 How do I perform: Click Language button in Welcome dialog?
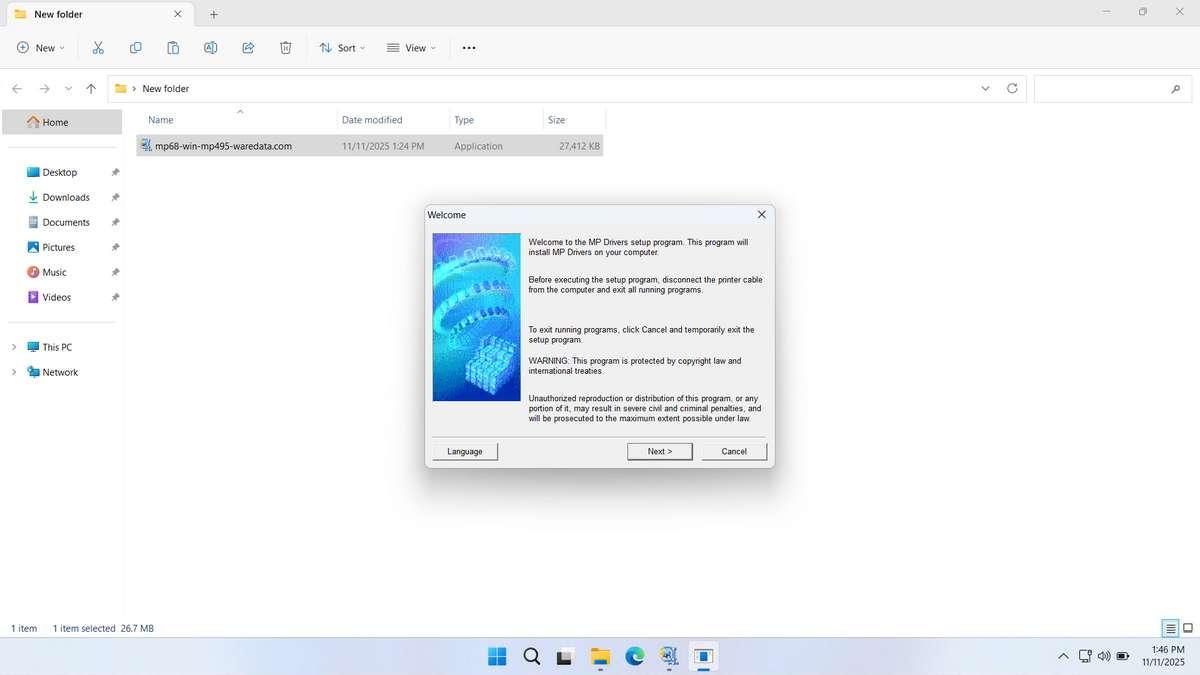click(x=465, y=451)
